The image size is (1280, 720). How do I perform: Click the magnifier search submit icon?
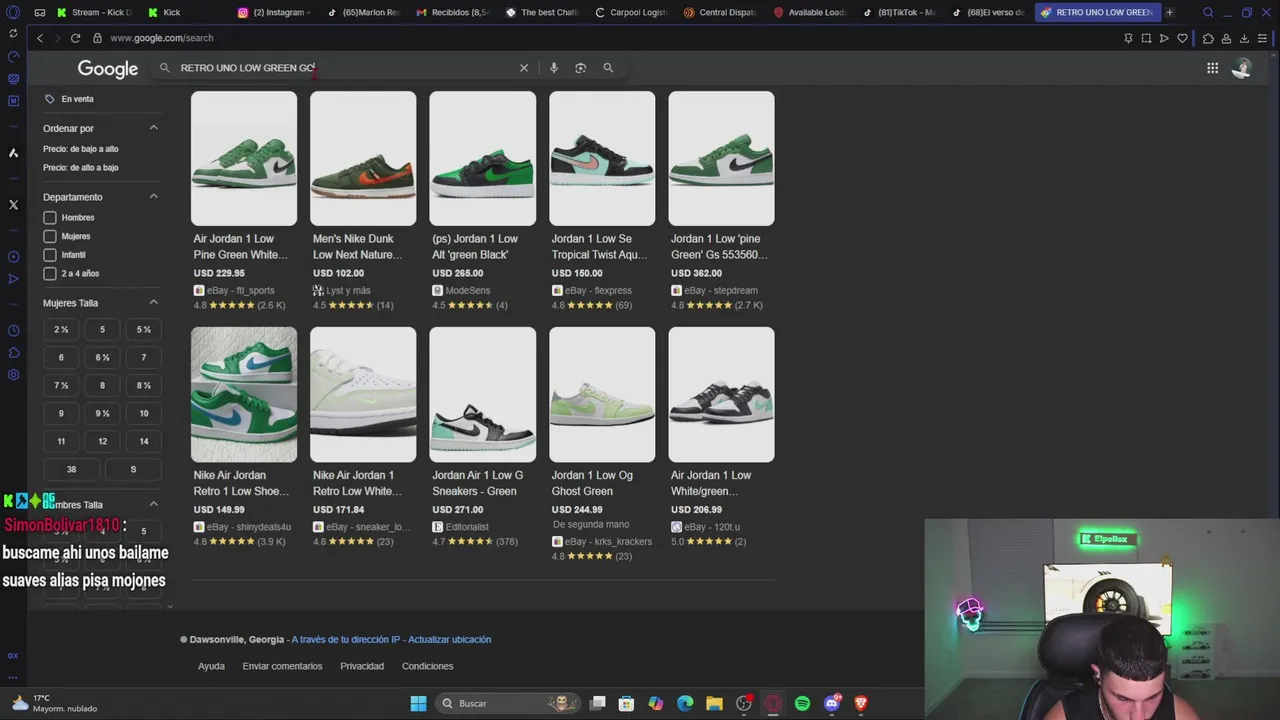click(608, 68)
